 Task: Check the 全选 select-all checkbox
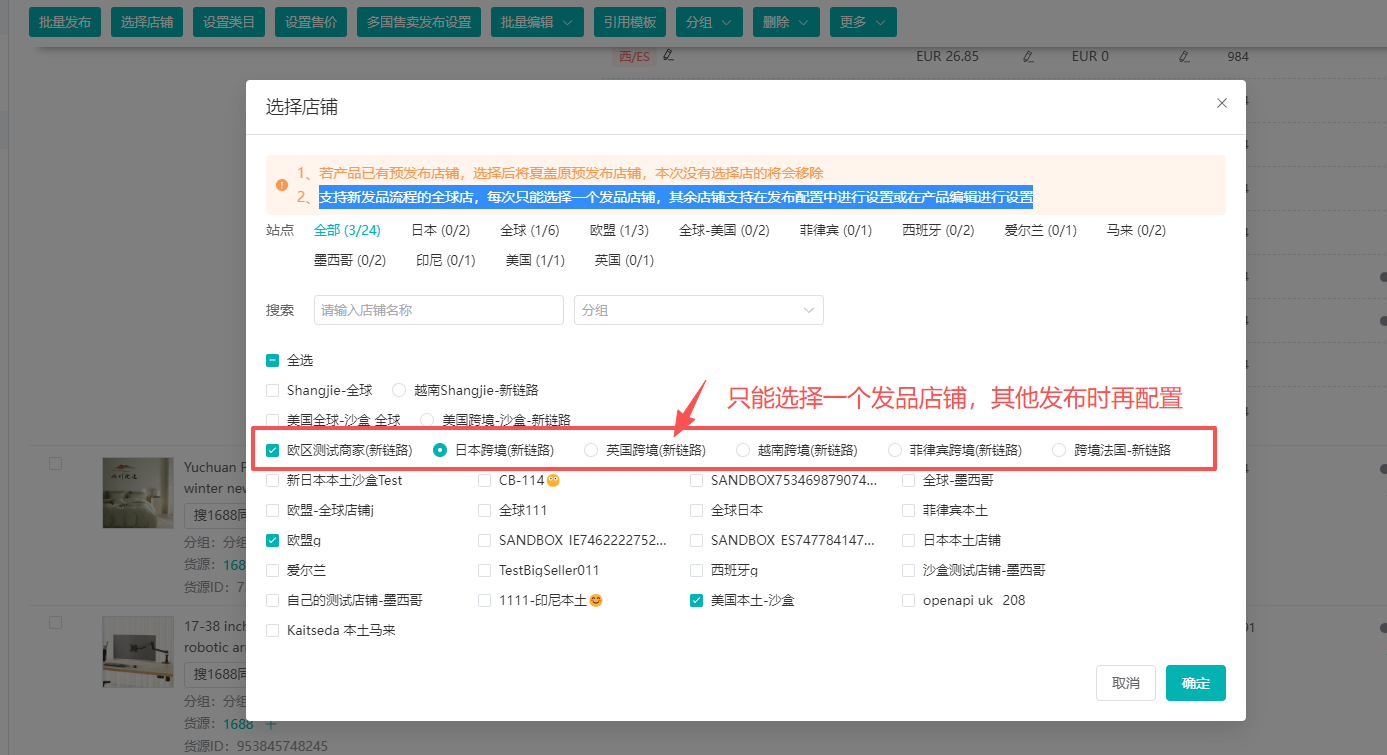point(272,360)
